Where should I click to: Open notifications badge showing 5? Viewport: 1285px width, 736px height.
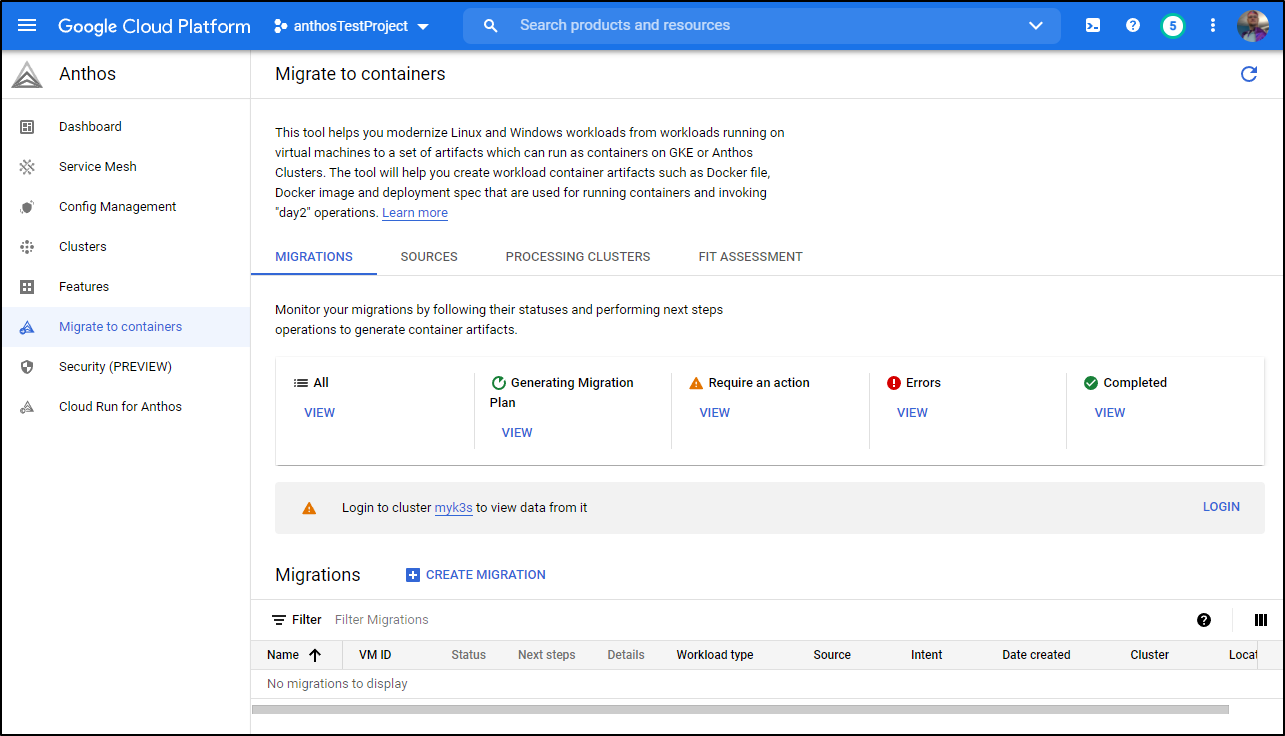(x=1173, y=25)
